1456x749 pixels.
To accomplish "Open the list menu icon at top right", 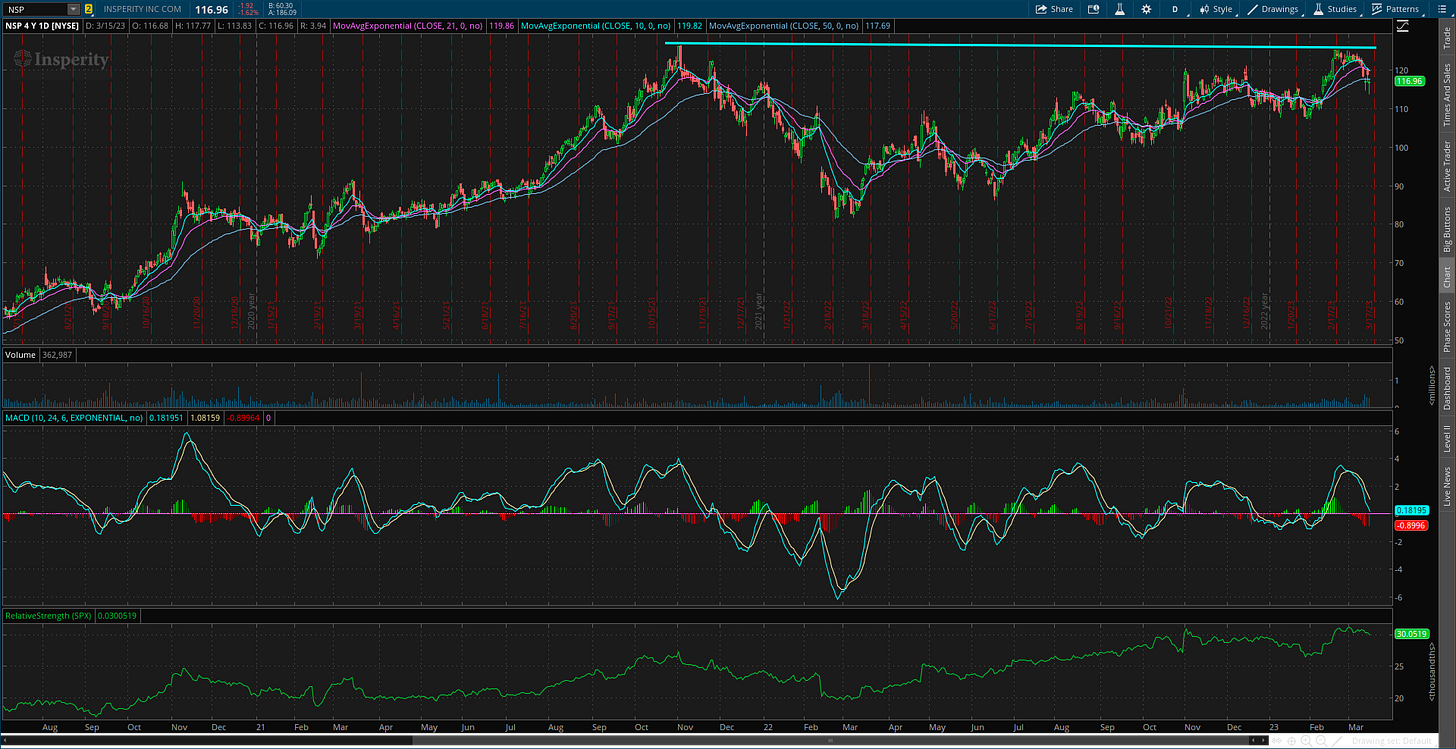I will point(1442,9).
